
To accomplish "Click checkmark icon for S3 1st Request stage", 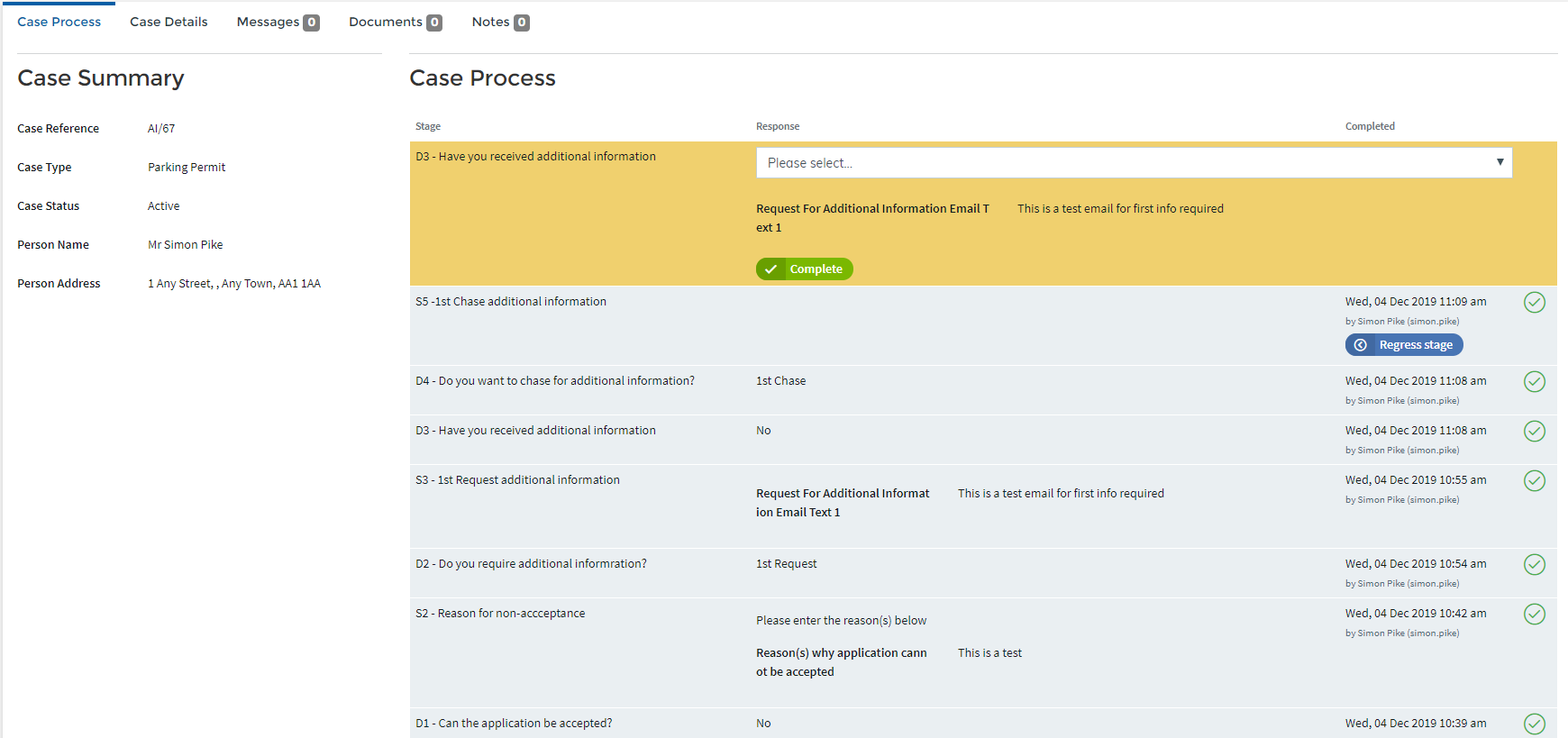I will tap(1534, 481).
